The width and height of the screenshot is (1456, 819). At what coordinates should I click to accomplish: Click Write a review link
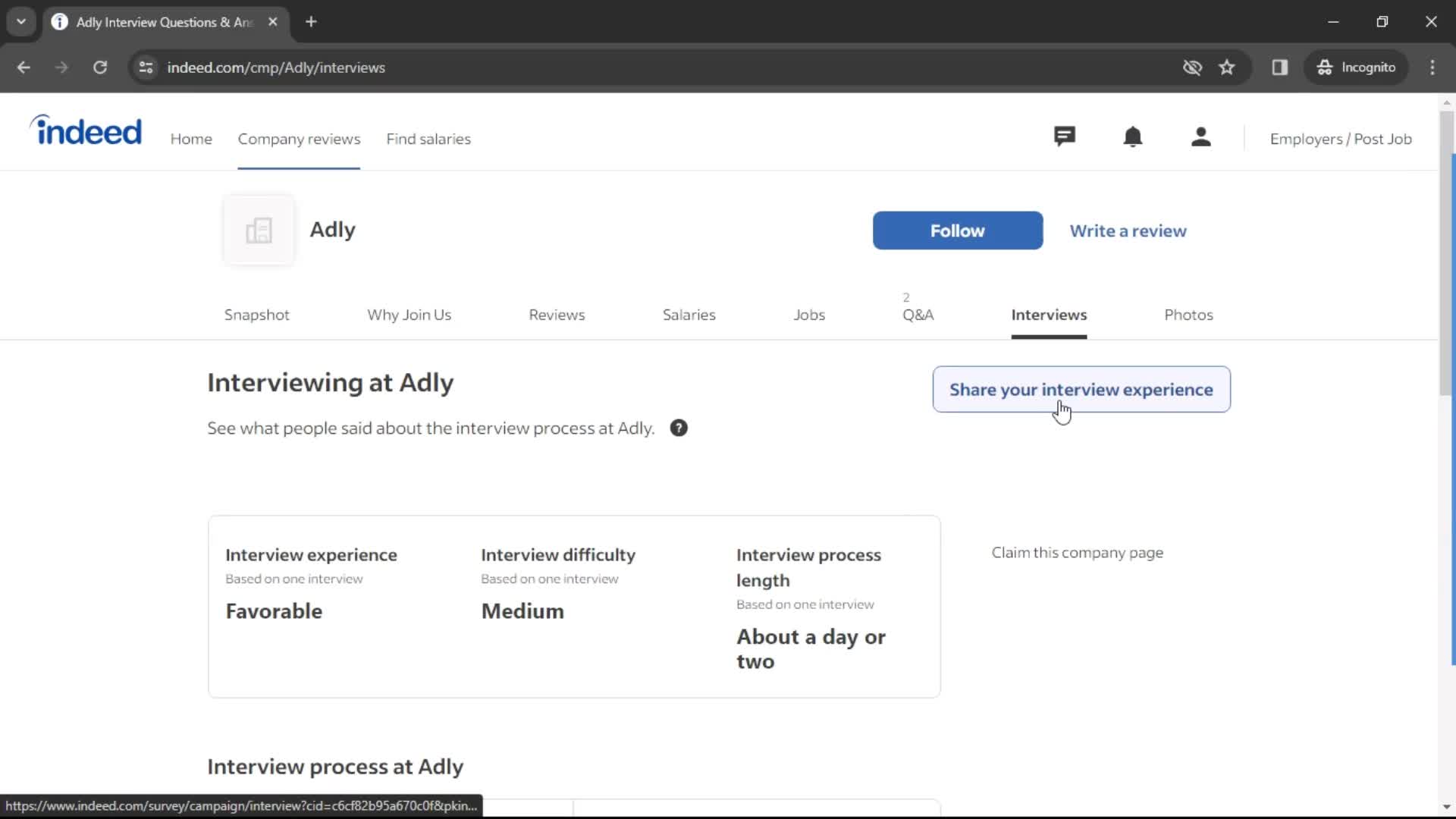1128,230
